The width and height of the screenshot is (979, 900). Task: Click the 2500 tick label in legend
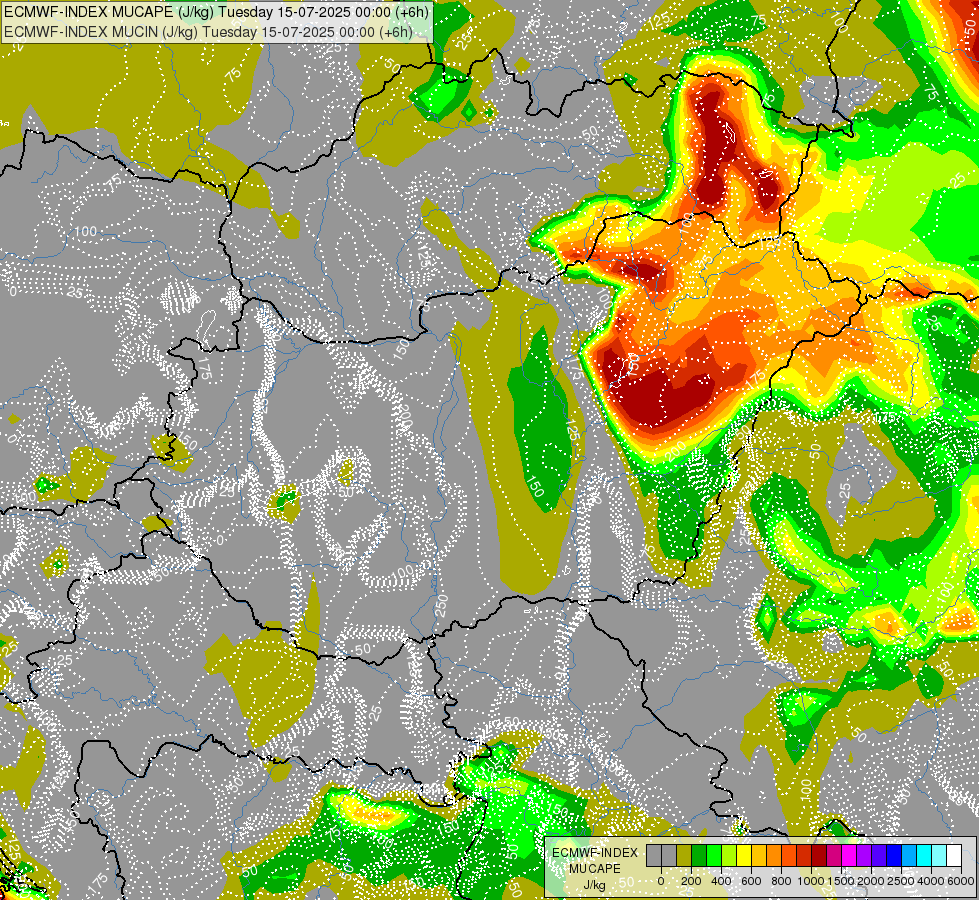[x=901, y=881]
